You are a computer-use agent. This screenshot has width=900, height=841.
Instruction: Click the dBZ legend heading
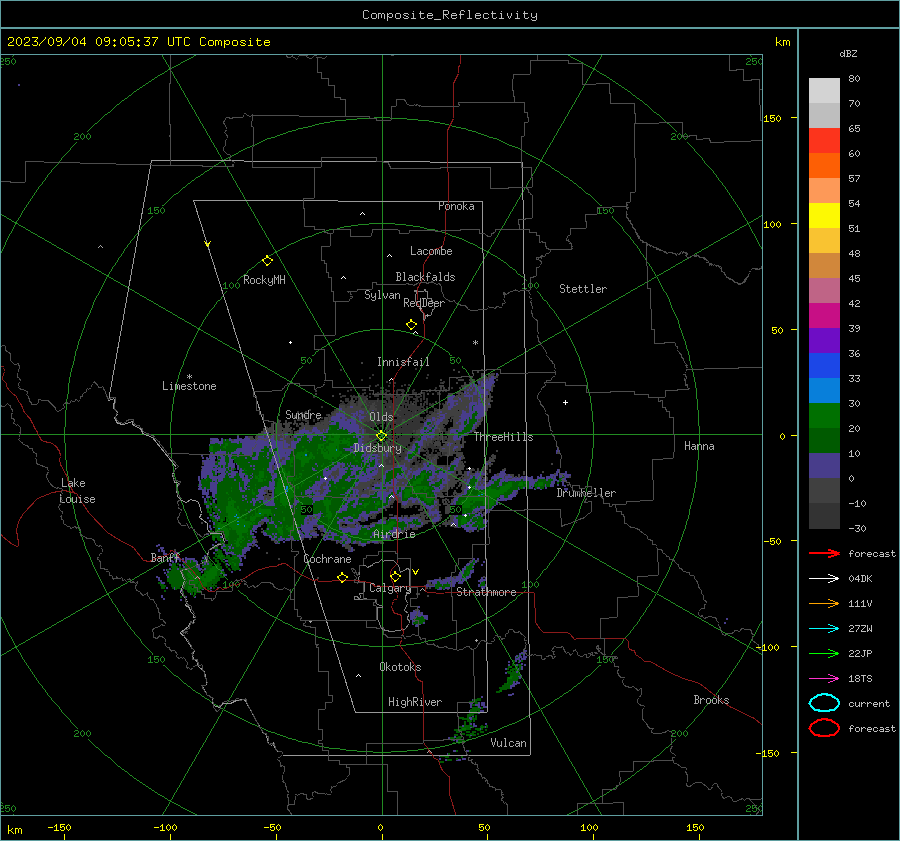848,53
